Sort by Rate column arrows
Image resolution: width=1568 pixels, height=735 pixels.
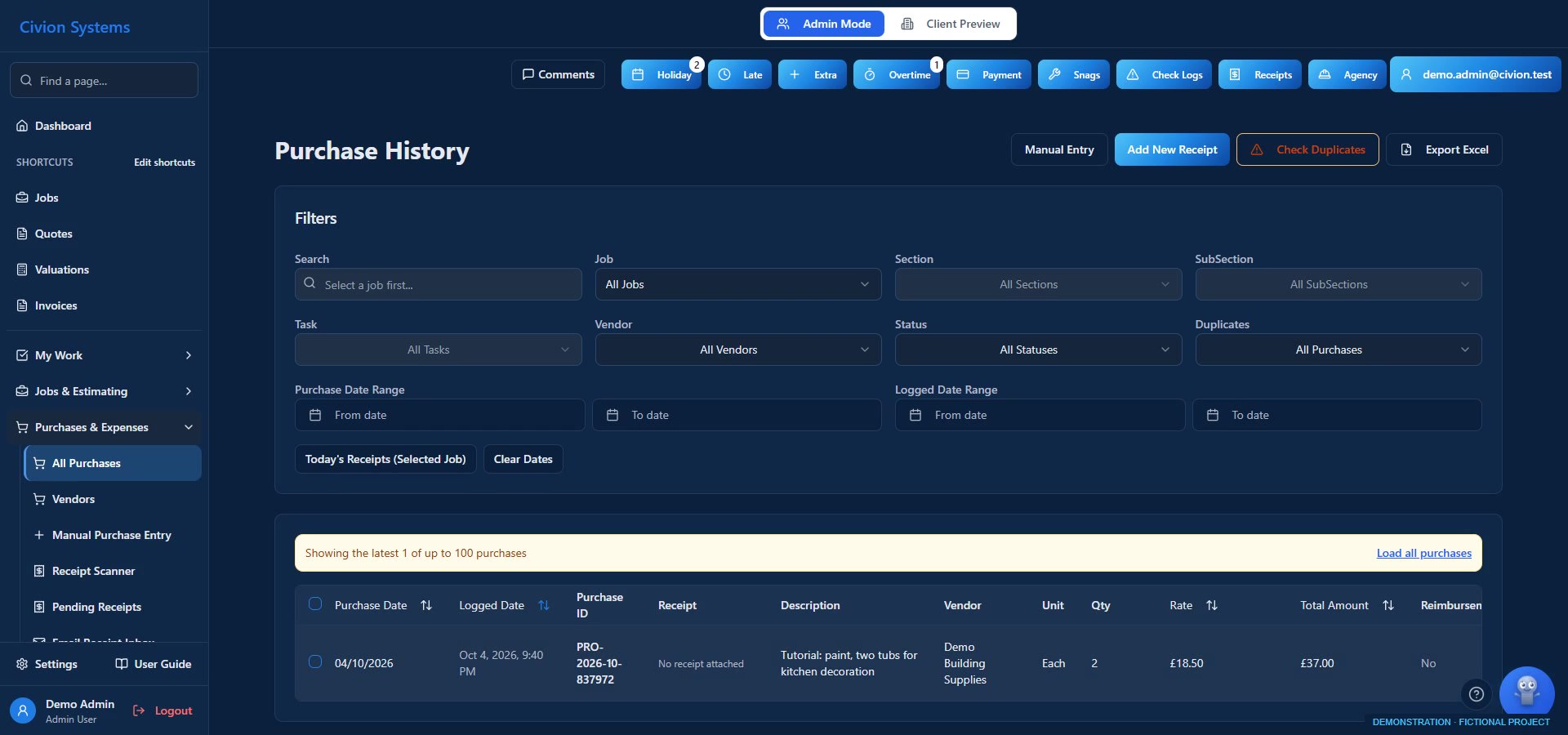[x=1212, y=605]
